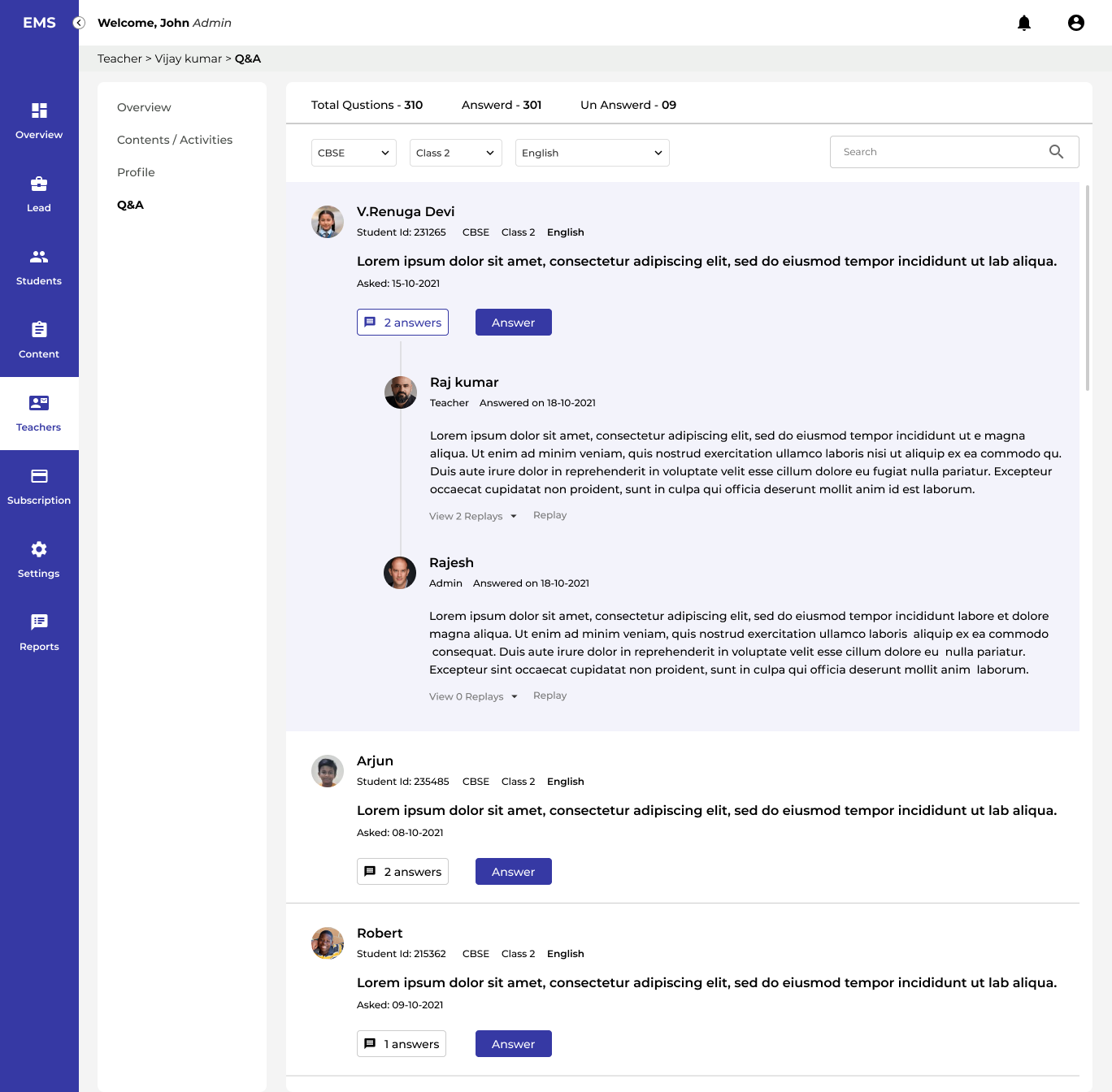Viewport: 1112px width, 1092px height.
Task: Click comment icon in Robert's answers button
Action: pyautogui.click(x=370, y=1043)
